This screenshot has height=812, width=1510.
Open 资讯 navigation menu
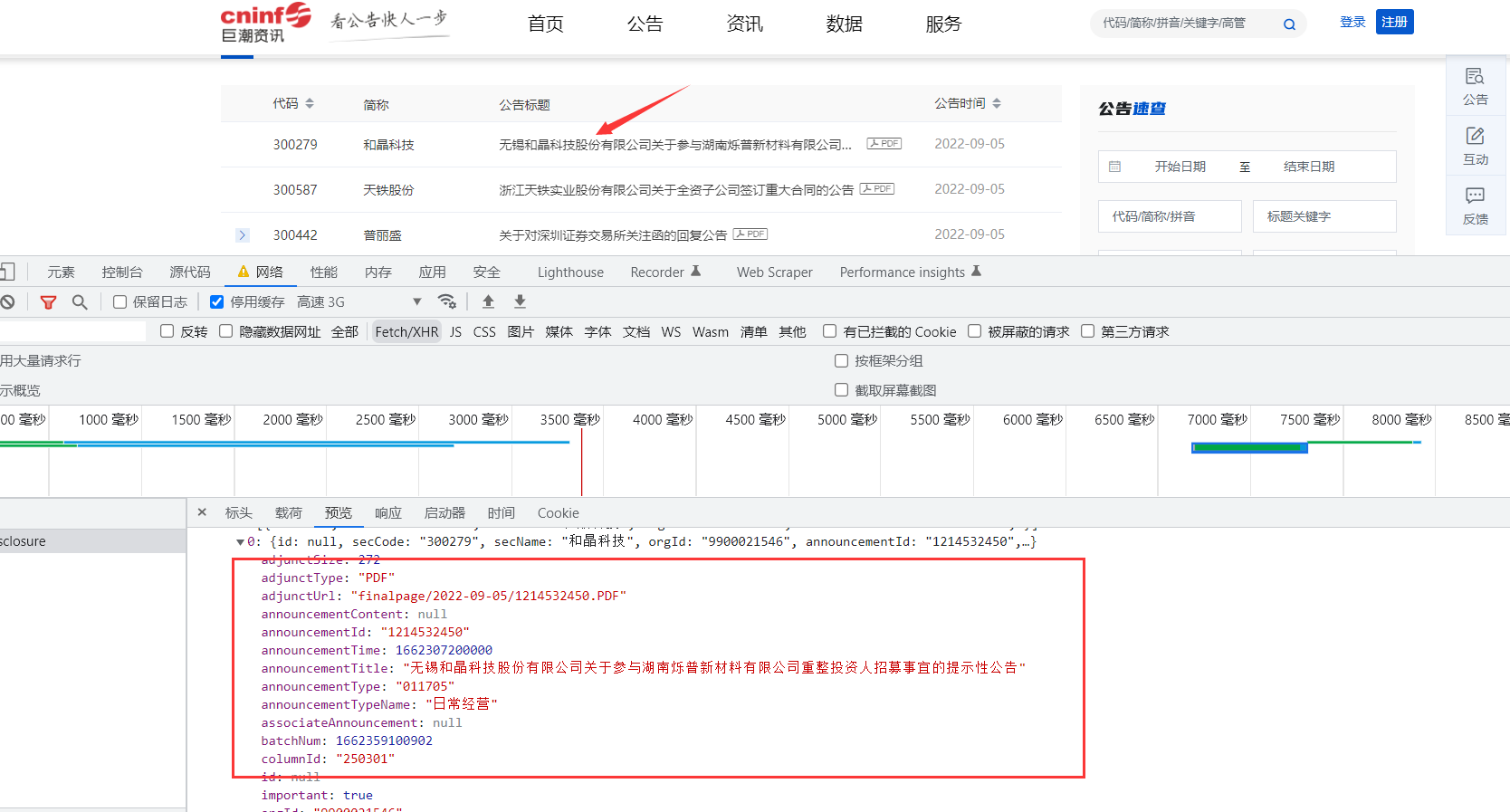pos(744,24)
